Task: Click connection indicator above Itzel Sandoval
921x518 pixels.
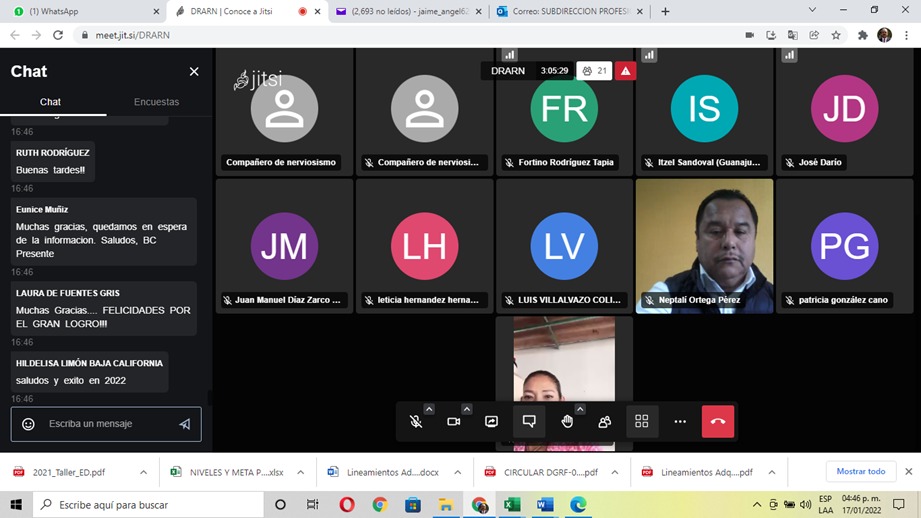Action: 649,55
